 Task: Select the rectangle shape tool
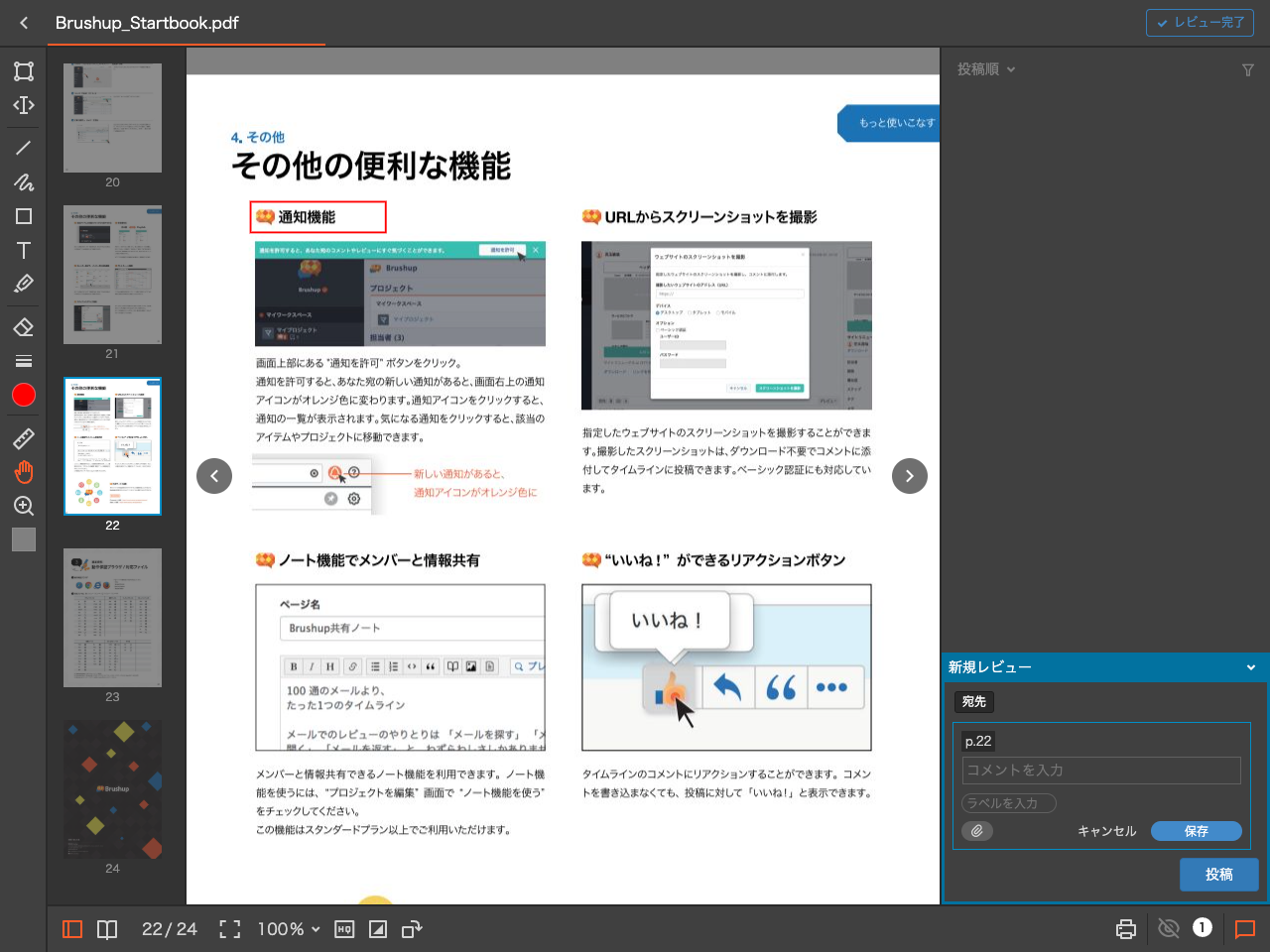click(x=24, y=216)
